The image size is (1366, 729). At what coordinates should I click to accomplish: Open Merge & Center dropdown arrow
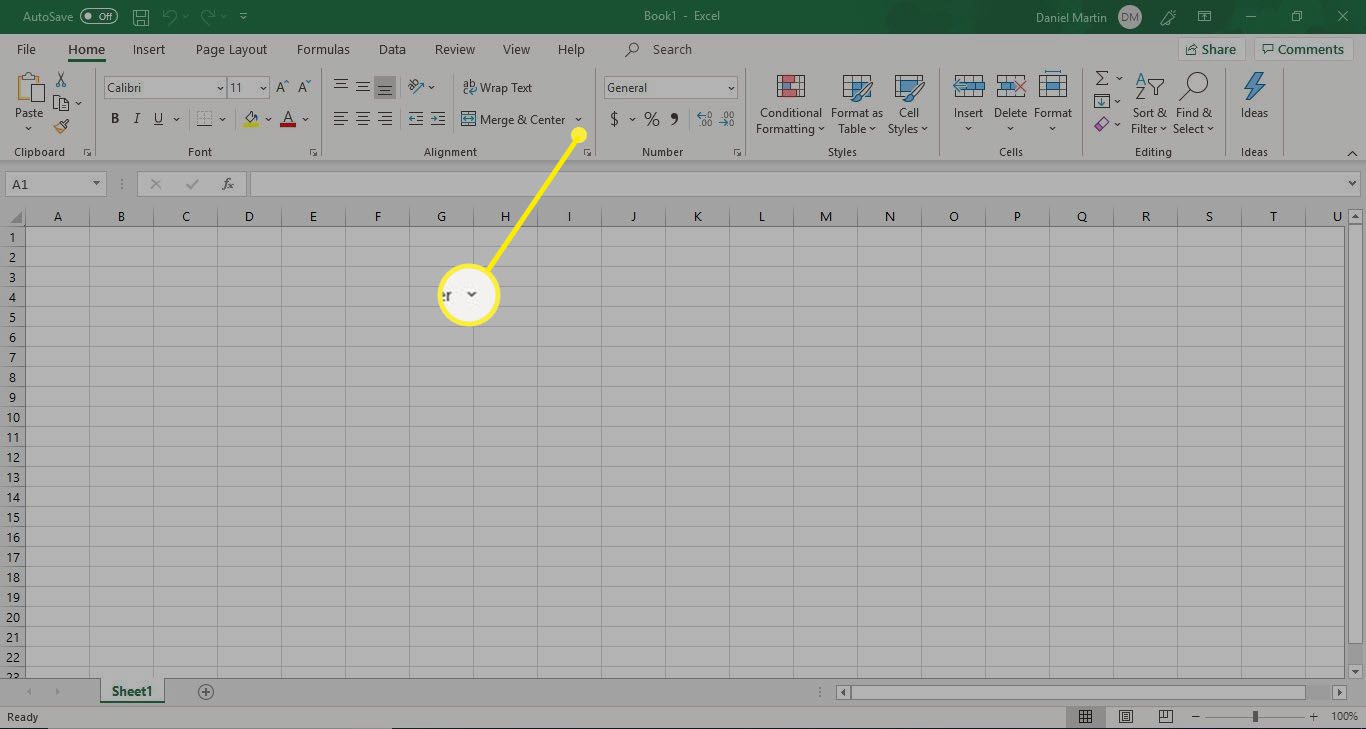pos(578,120)
